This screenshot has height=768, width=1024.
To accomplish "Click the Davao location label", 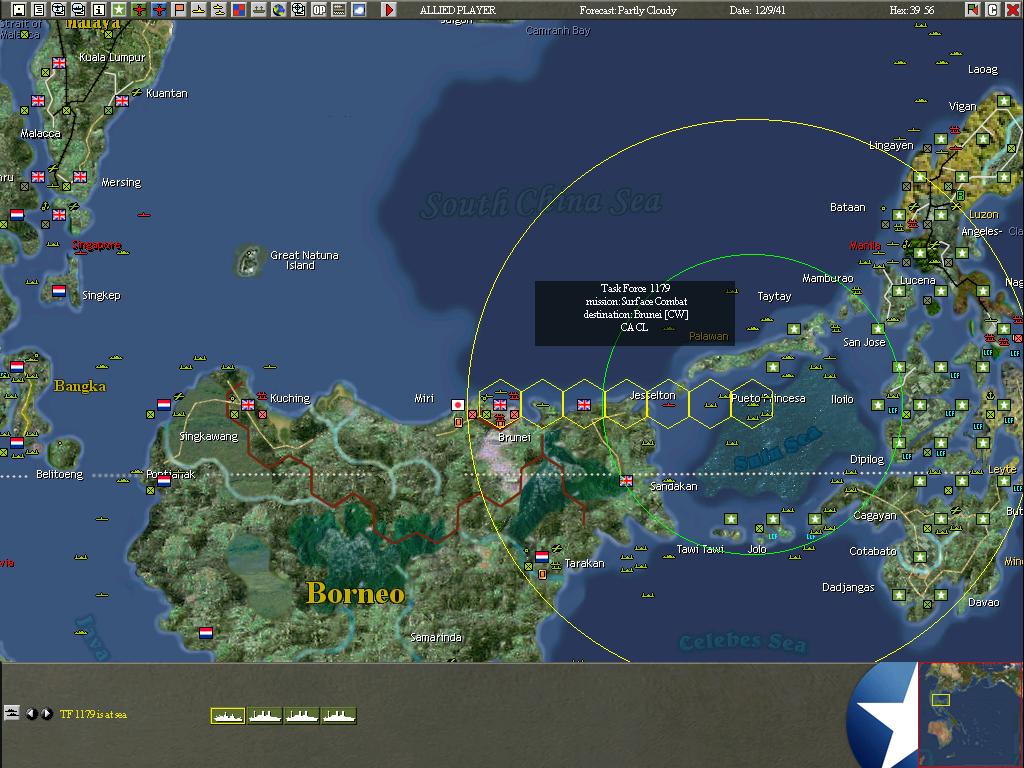I will (x=984, y=602).
